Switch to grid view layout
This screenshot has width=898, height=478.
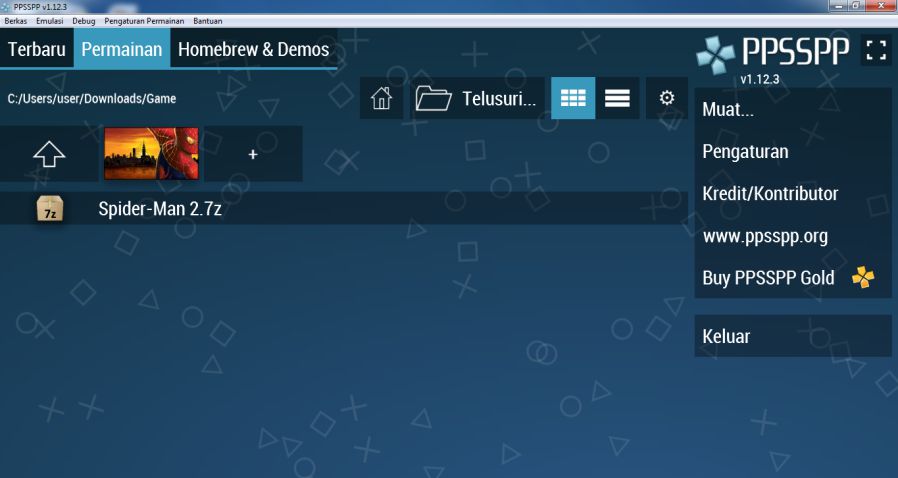(573, 98)
